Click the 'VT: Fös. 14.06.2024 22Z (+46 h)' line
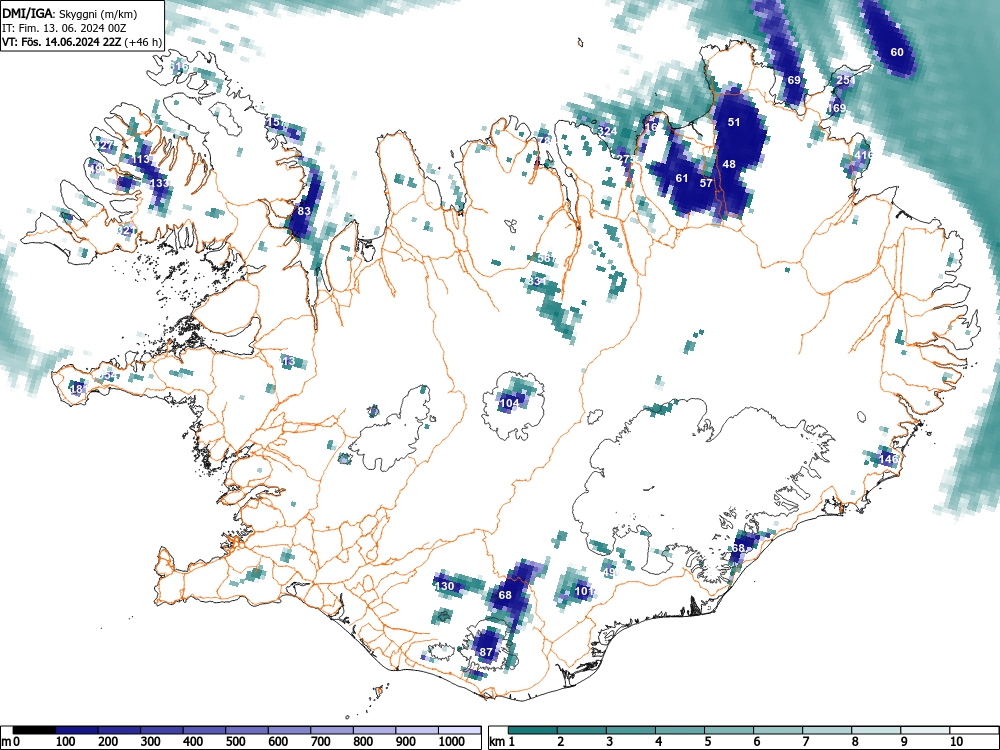The width and height of the screenshot is (1000, 750). 82,42
